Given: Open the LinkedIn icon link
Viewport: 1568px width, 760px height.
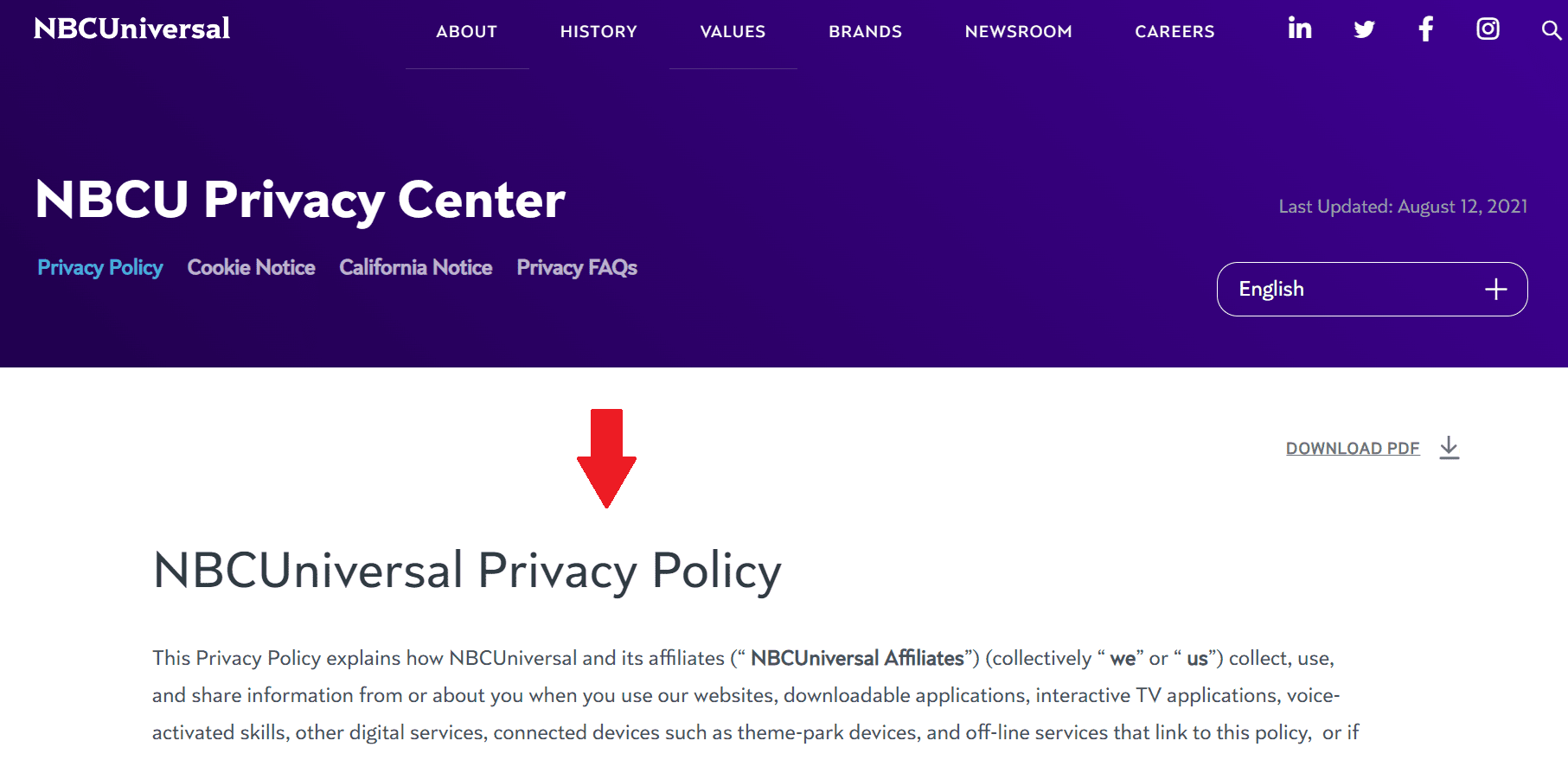Looking at the screenshot, I should [1299, 29].
